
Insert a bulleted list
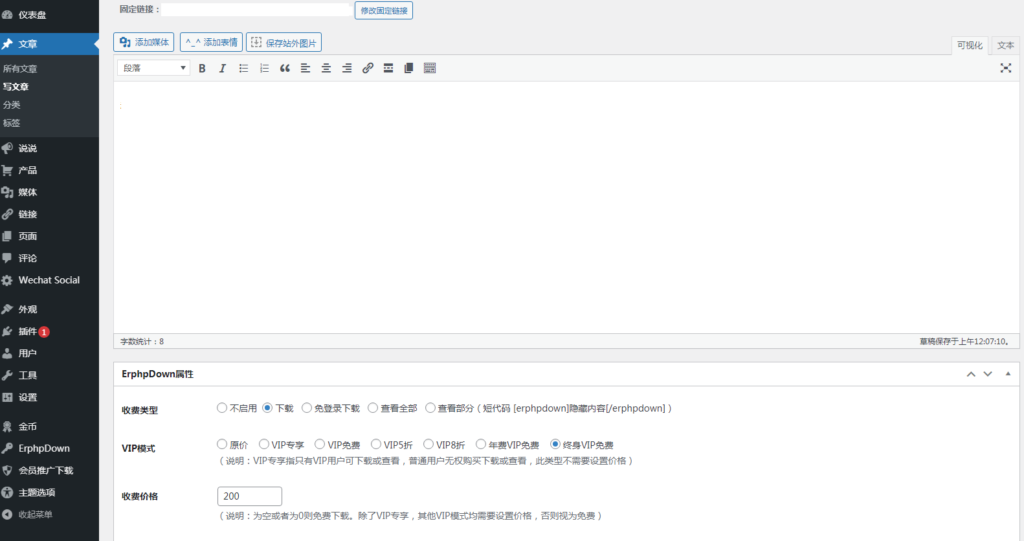[244, 68]
